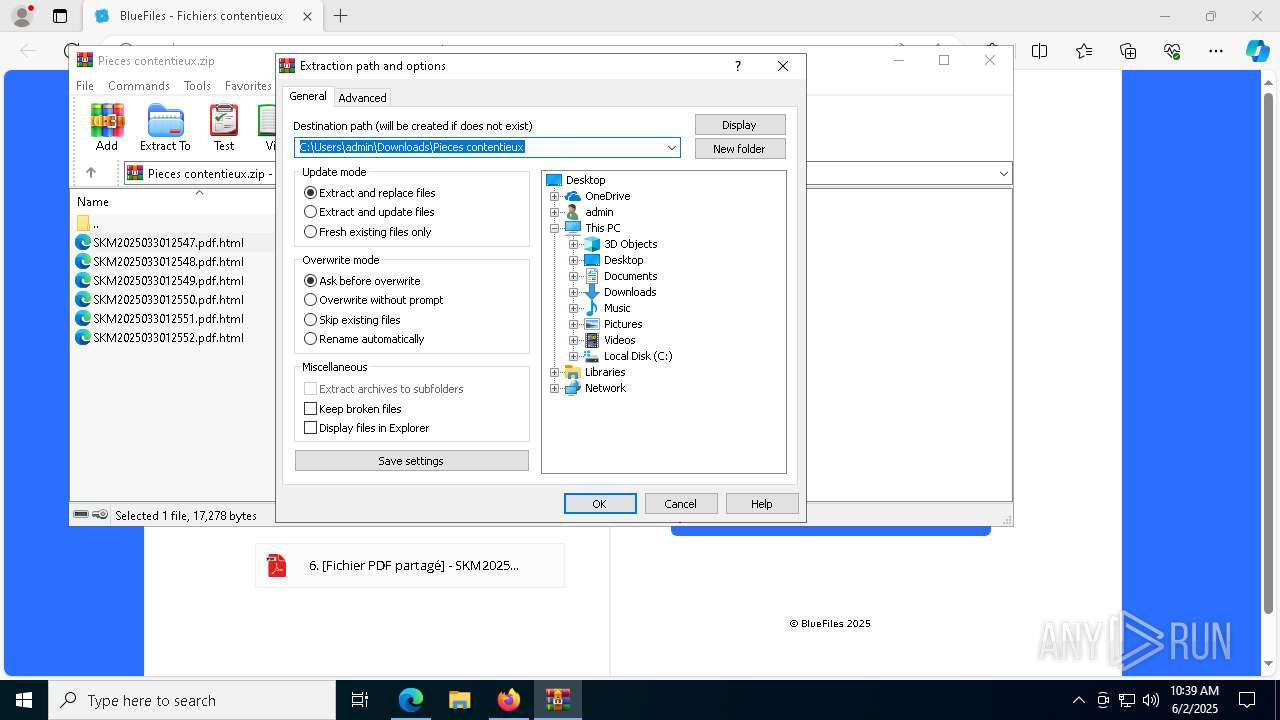Select the file SKM2025033012549.pdf.html
Image resolution: width=1280 pixels, height=720 pixels.
[x=159, y=281]
